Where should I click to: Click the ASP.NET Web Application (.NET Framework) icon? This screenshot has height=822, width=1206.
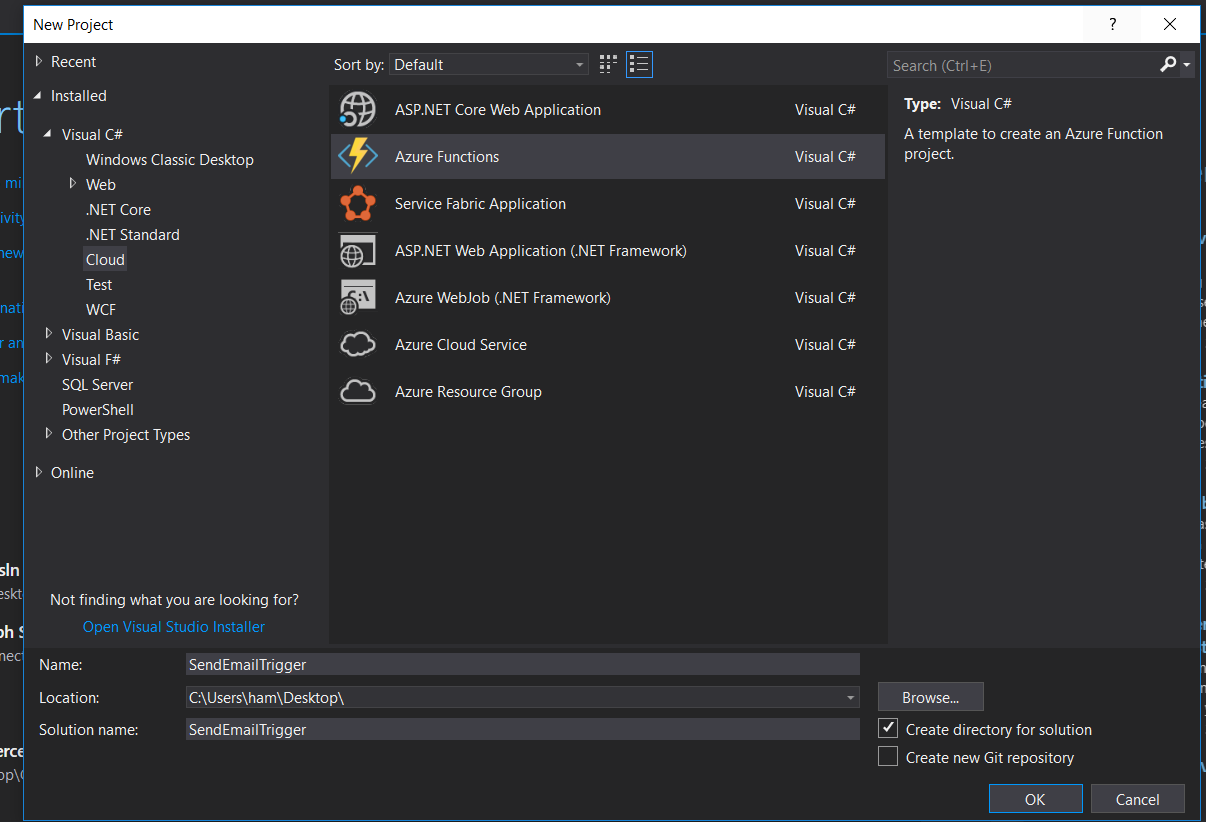click(357, 251)
